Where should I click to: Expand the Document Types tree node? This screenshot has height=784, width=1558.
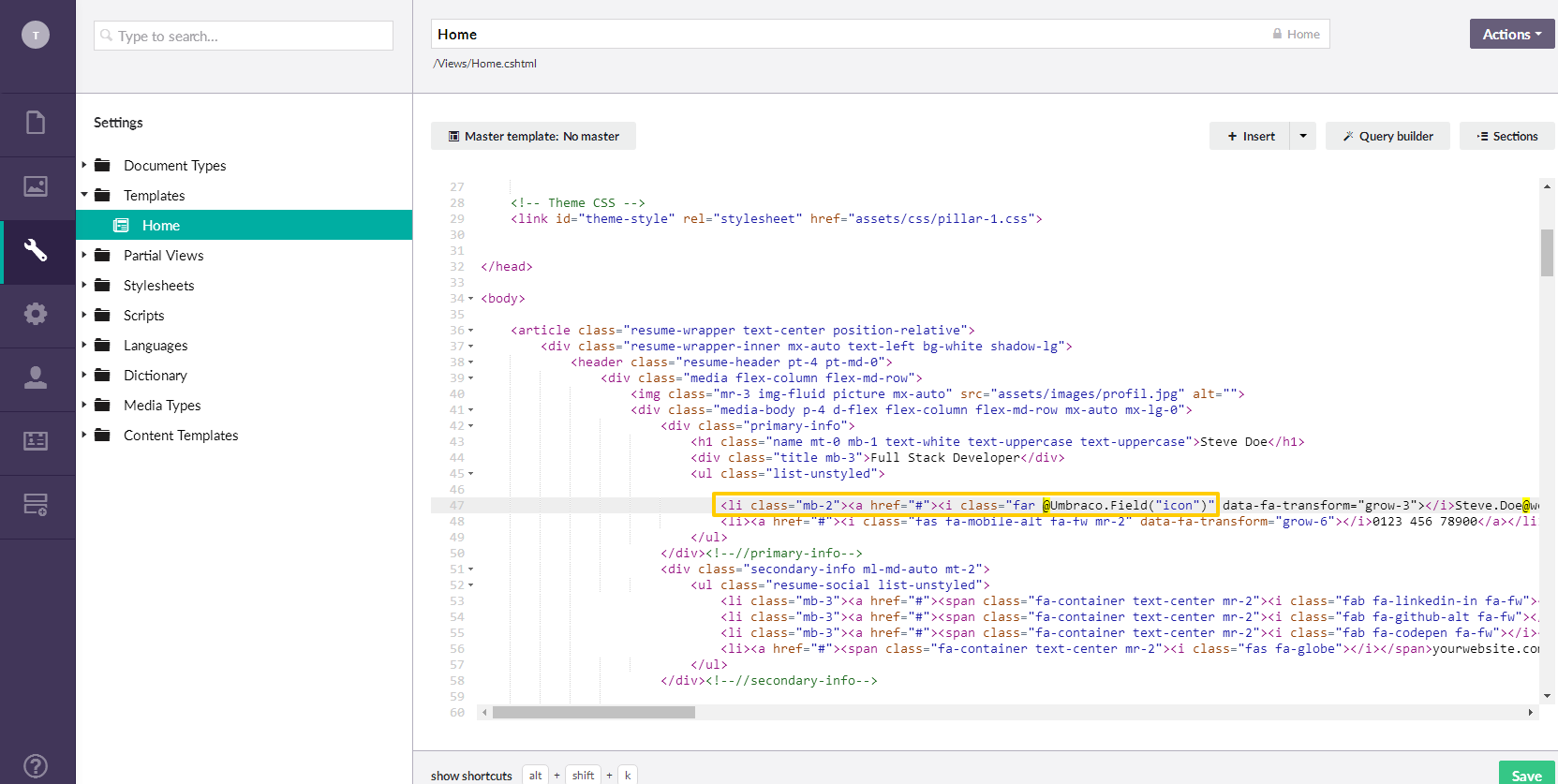point(83,165)
